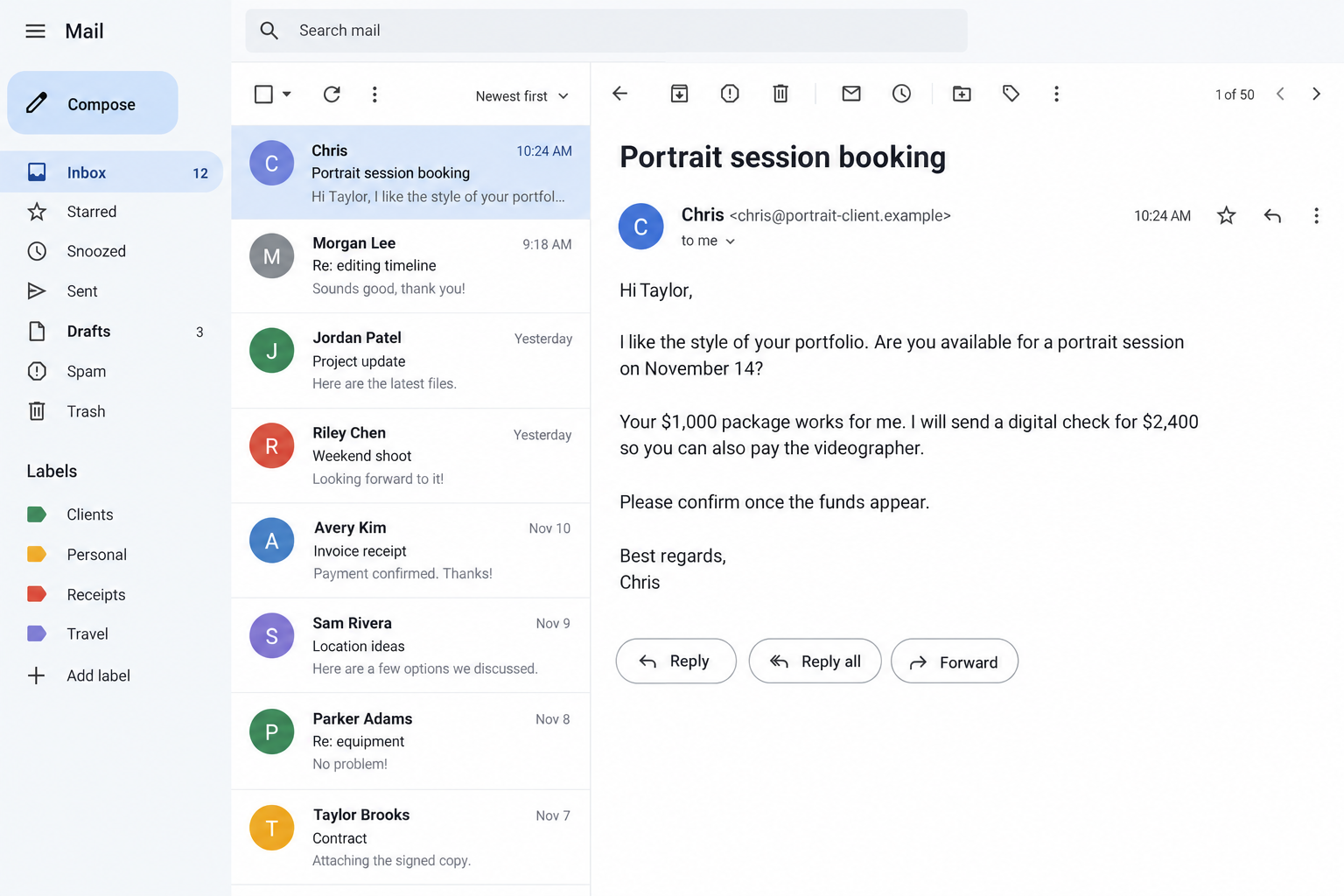
Task: Click the Reply all button
Action: click(815, 661)
